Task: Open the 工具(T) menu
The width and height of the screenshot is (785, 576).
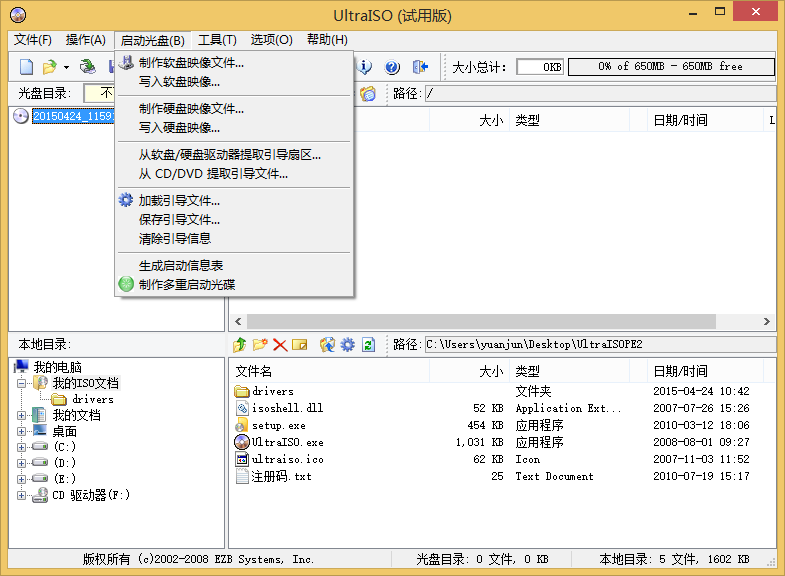Action: tap(217, 40)
